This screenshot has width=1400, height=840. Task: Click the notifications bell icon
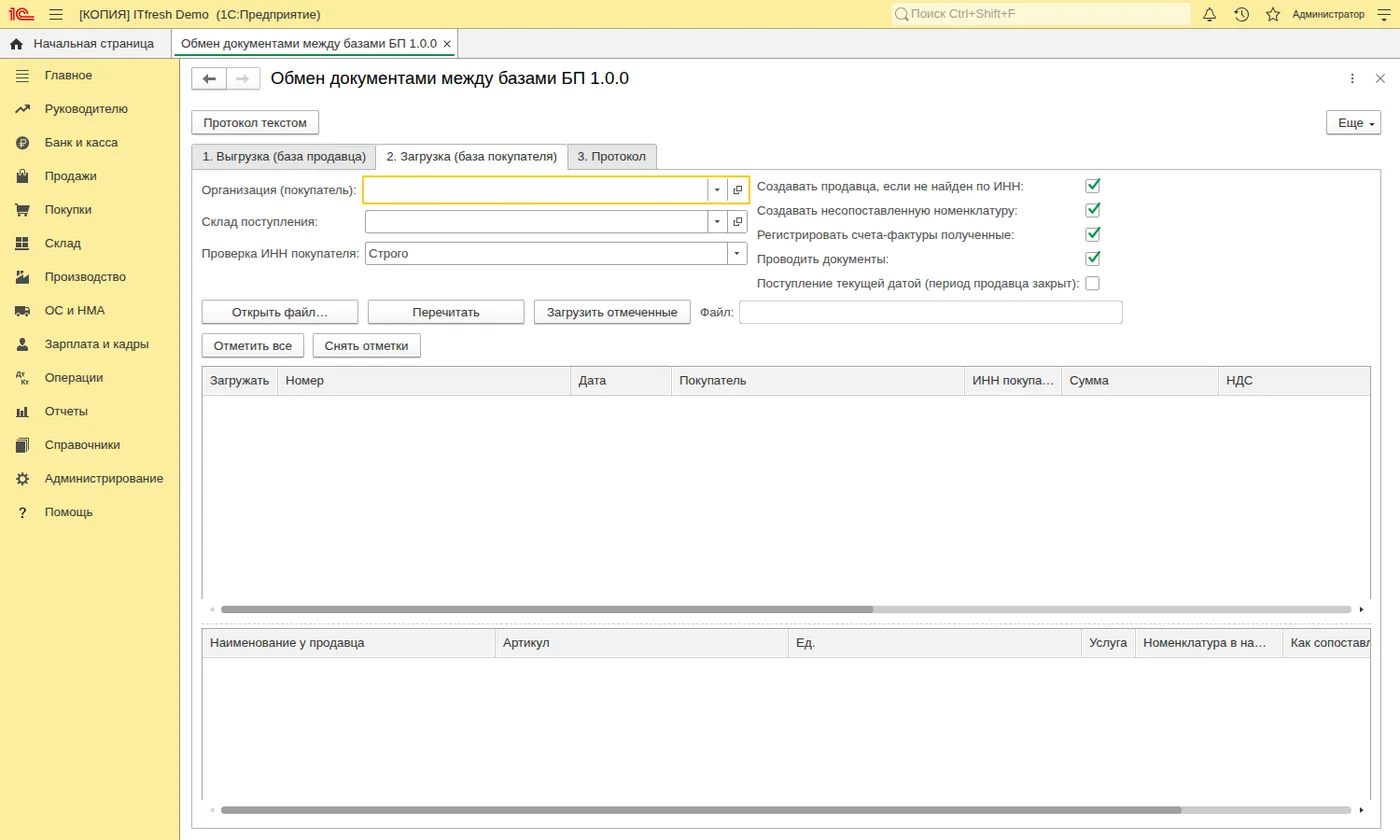tap(1210, 14)
